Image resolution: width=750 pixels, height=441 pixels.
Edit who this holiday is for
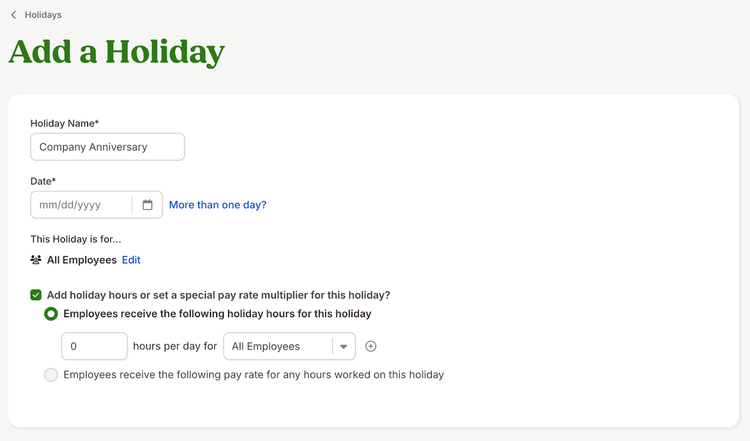131,260
